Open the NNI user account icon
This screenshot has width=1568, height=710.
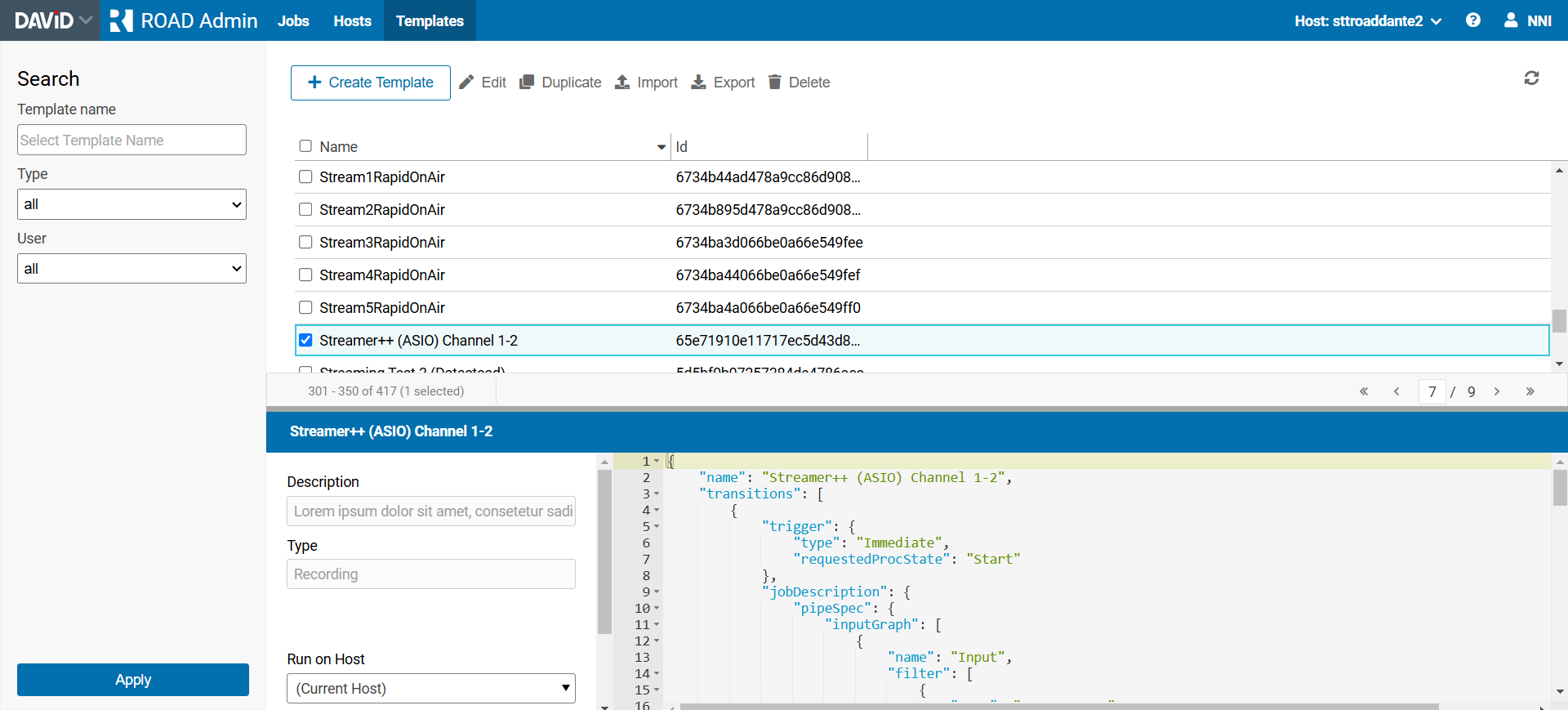tap(1511, 20)
